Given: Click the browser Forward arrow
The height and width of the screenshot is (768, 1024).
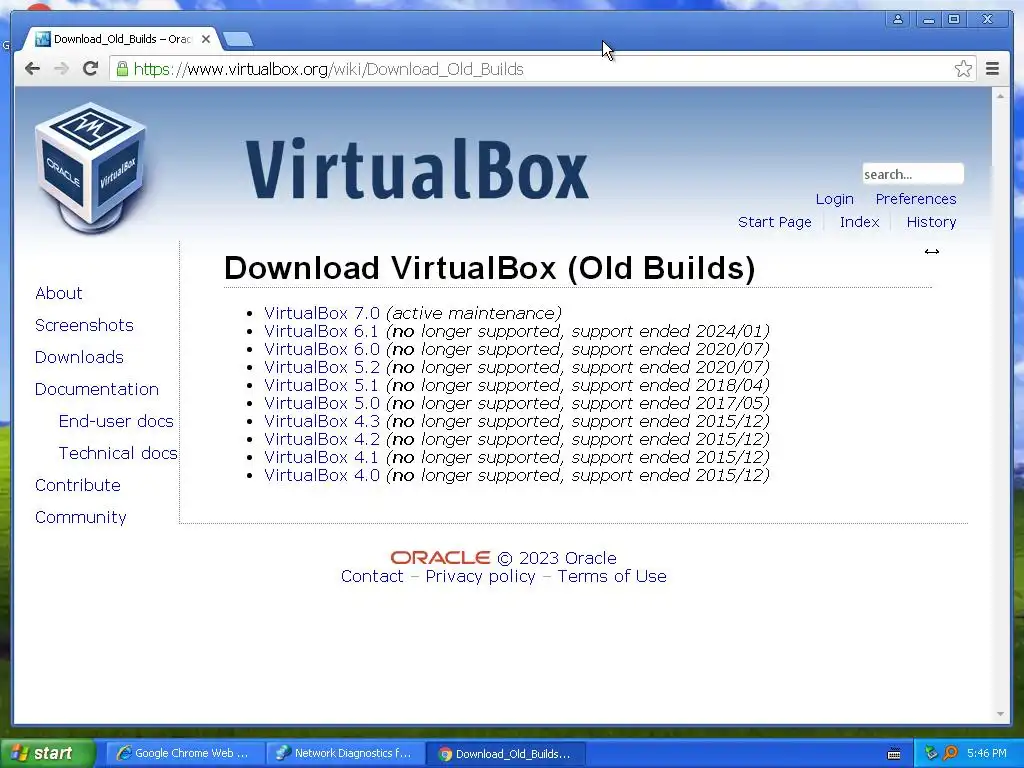Looking at the screenshot, I should [61, 69].
